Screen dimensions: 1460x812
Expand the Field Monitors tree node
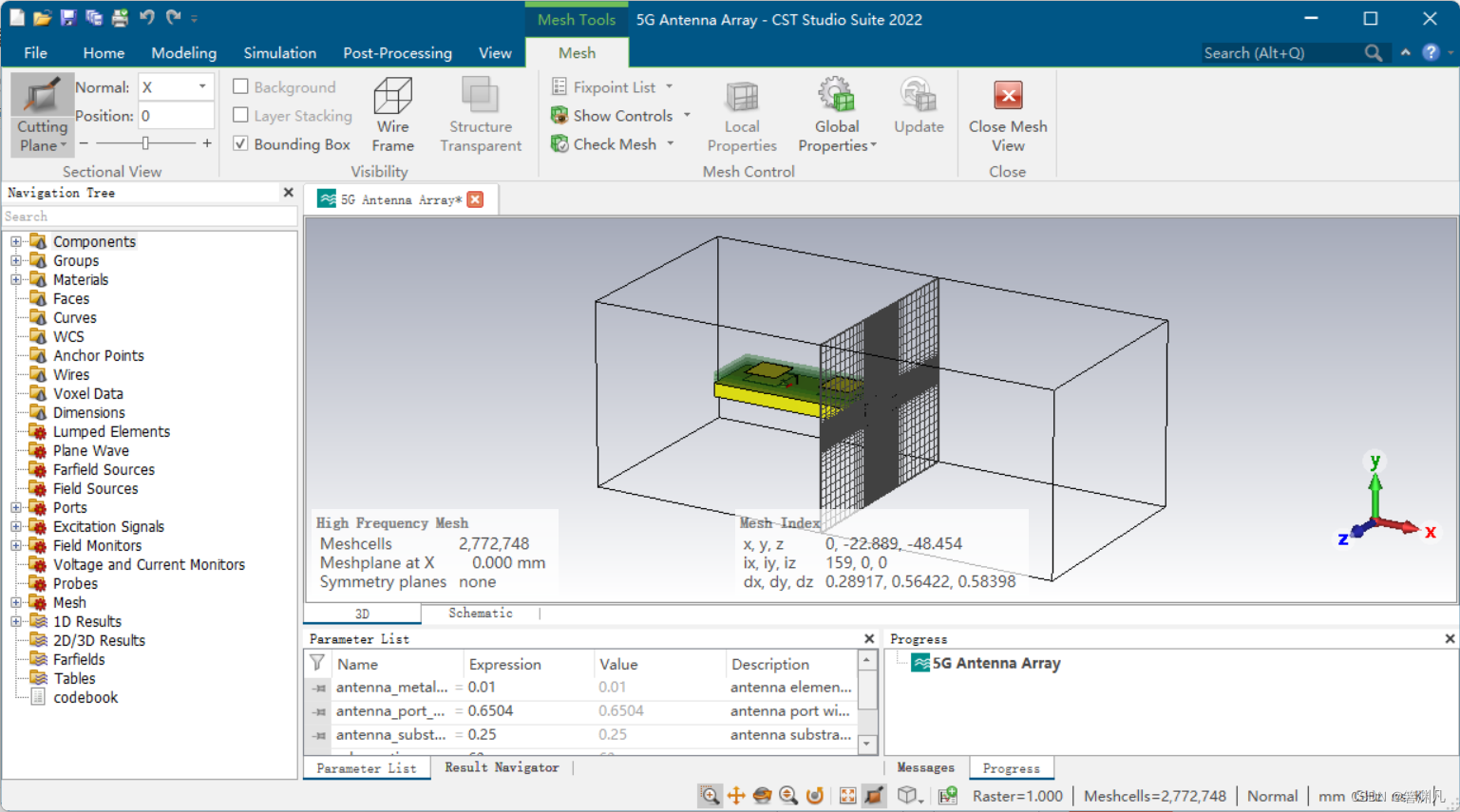pyautogui.click(x=16, y=545)
